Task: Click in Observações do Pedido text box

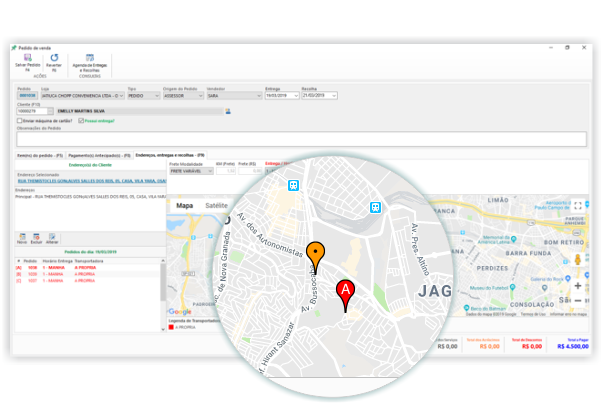Action: tap(301, 139)
